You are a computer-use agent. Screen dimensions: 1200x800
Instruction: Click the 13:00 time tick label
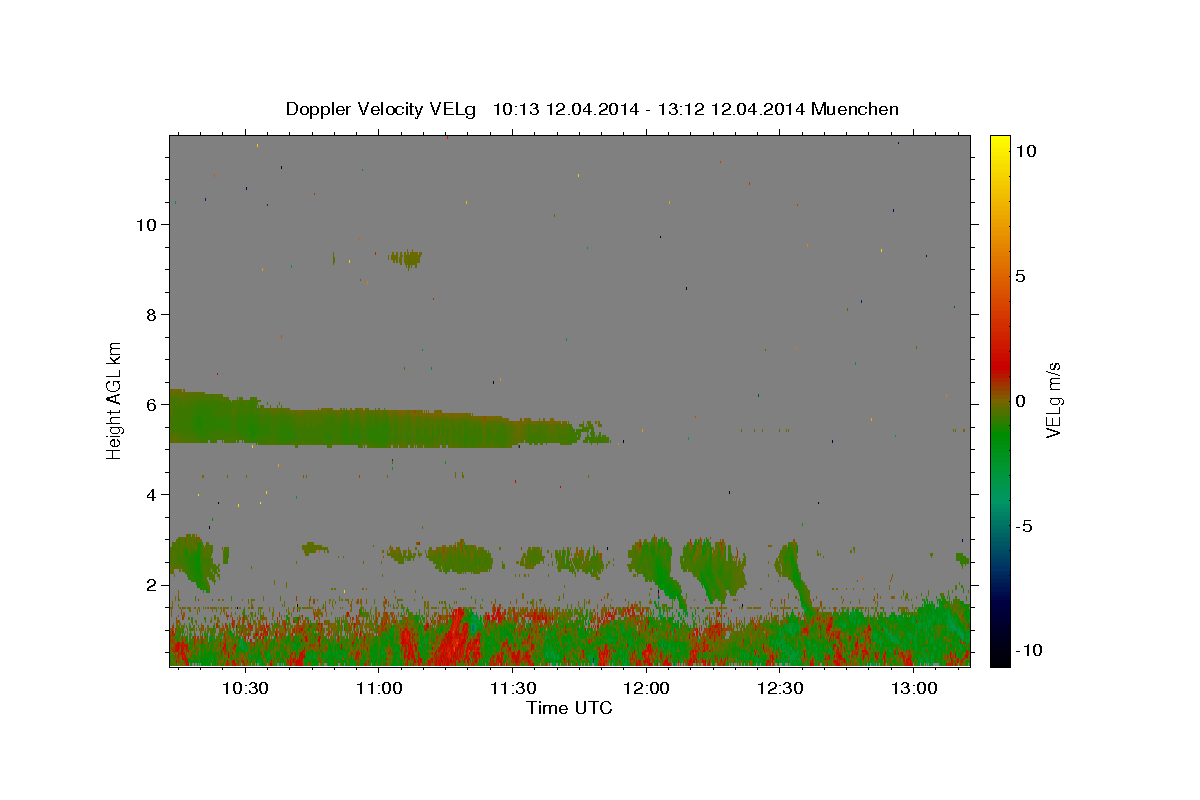point(914,689)
